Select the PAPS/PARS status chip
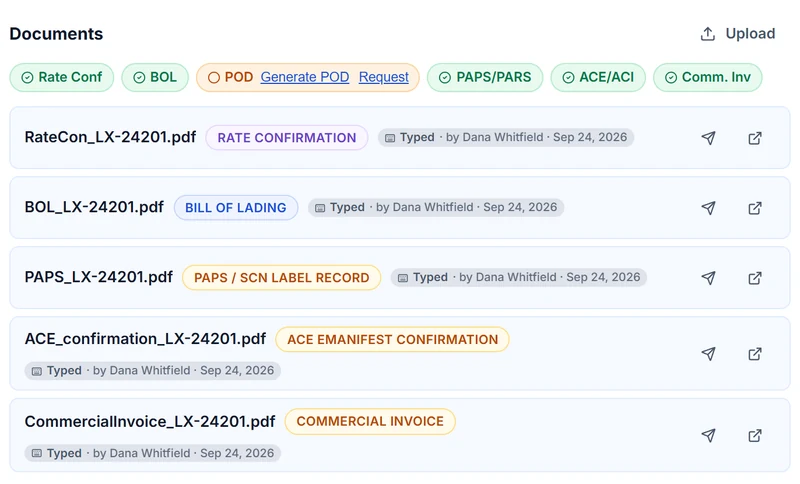800x484 pixels. (485, 78)
